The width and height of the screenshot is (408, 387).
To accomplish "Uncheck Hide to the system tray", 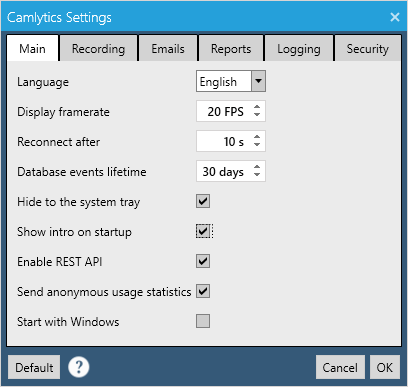I will point(203,201).
